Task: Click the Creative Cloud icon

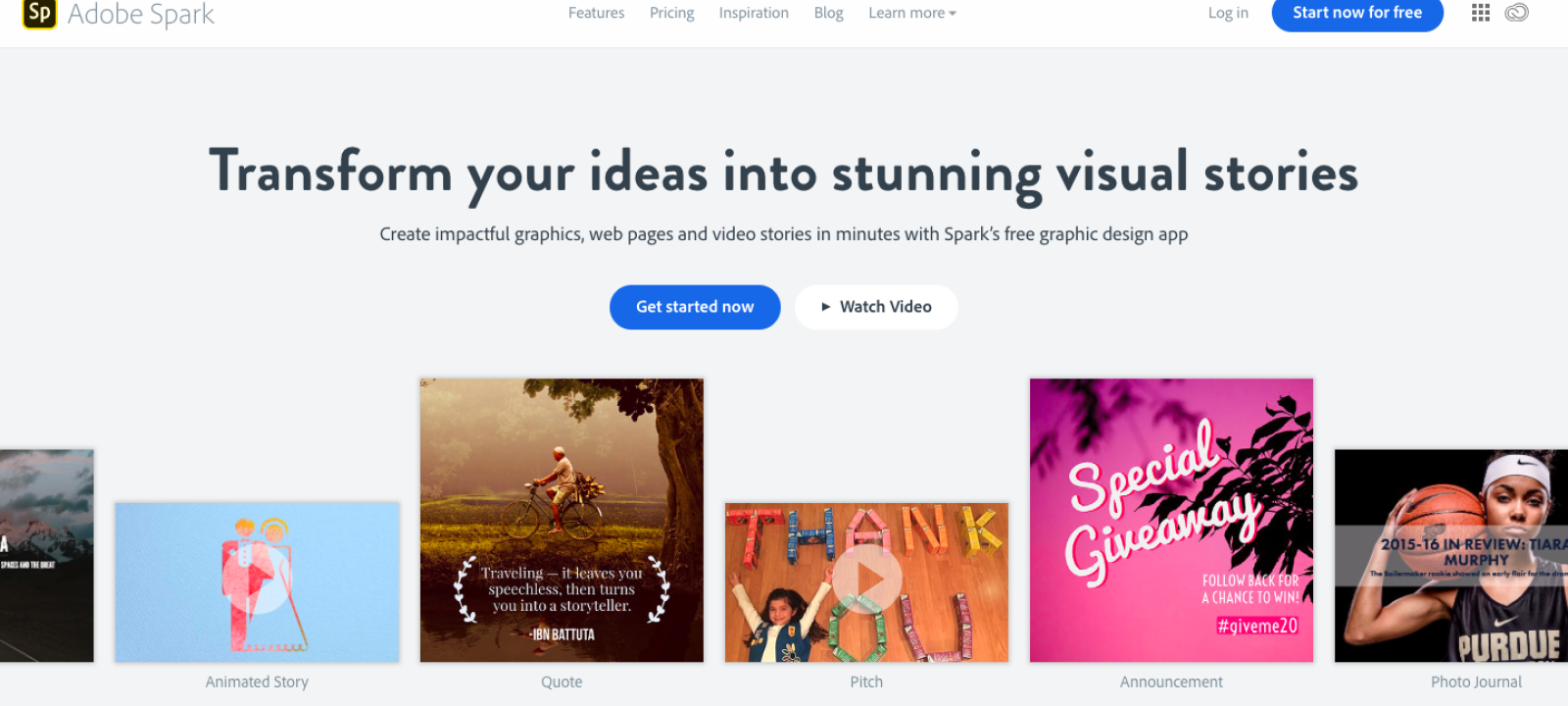Action: pos(1516,13)
